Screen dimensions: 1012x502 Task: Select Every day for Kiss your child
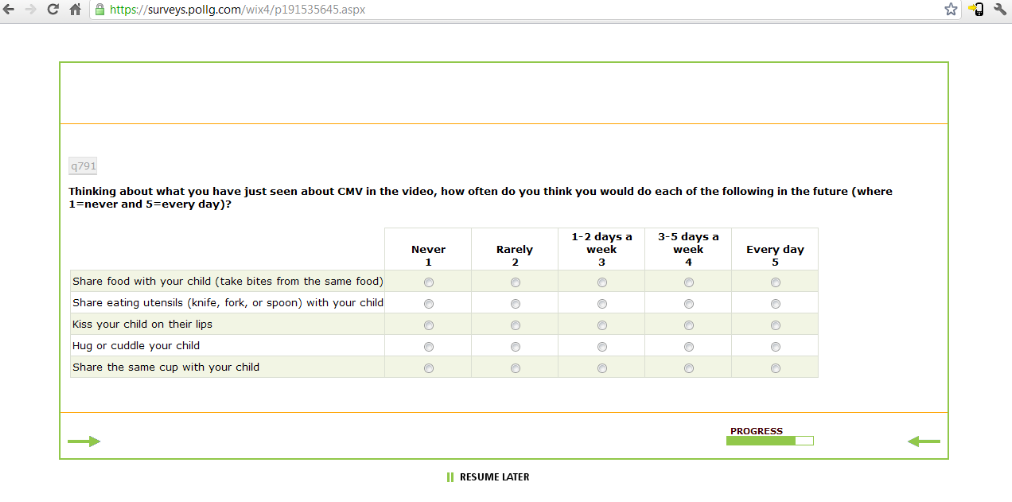[x=775, y=325]
